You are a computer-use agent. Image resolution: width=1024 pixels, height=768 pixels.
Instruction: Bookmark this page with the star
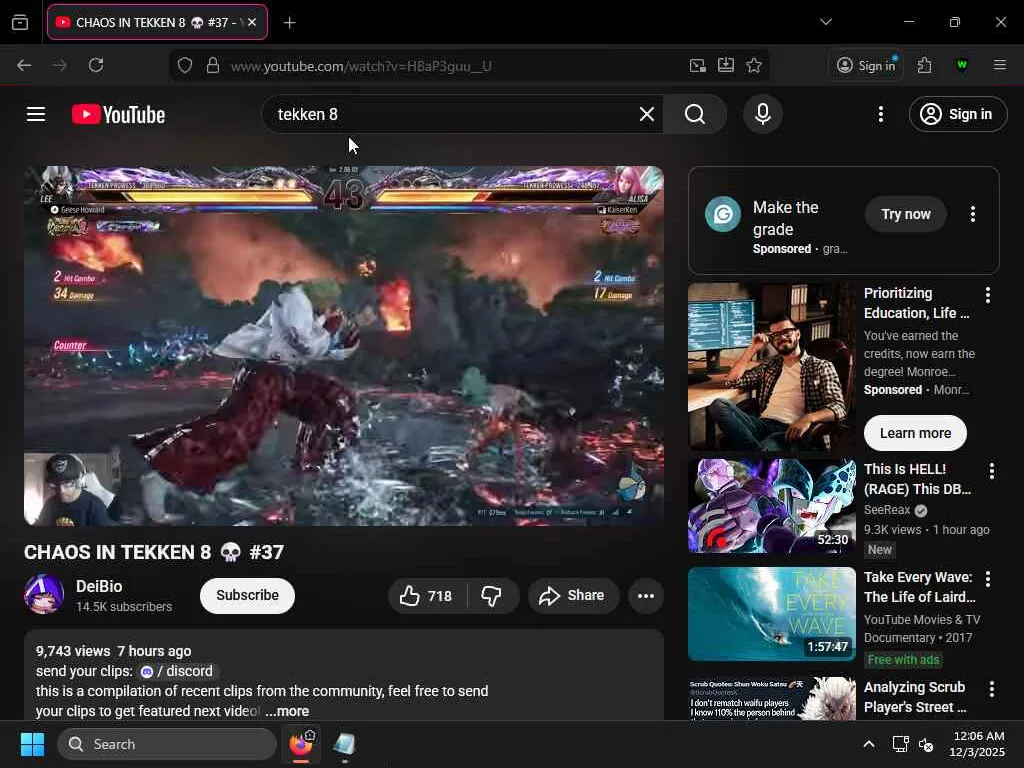click(x=754, y=65)
